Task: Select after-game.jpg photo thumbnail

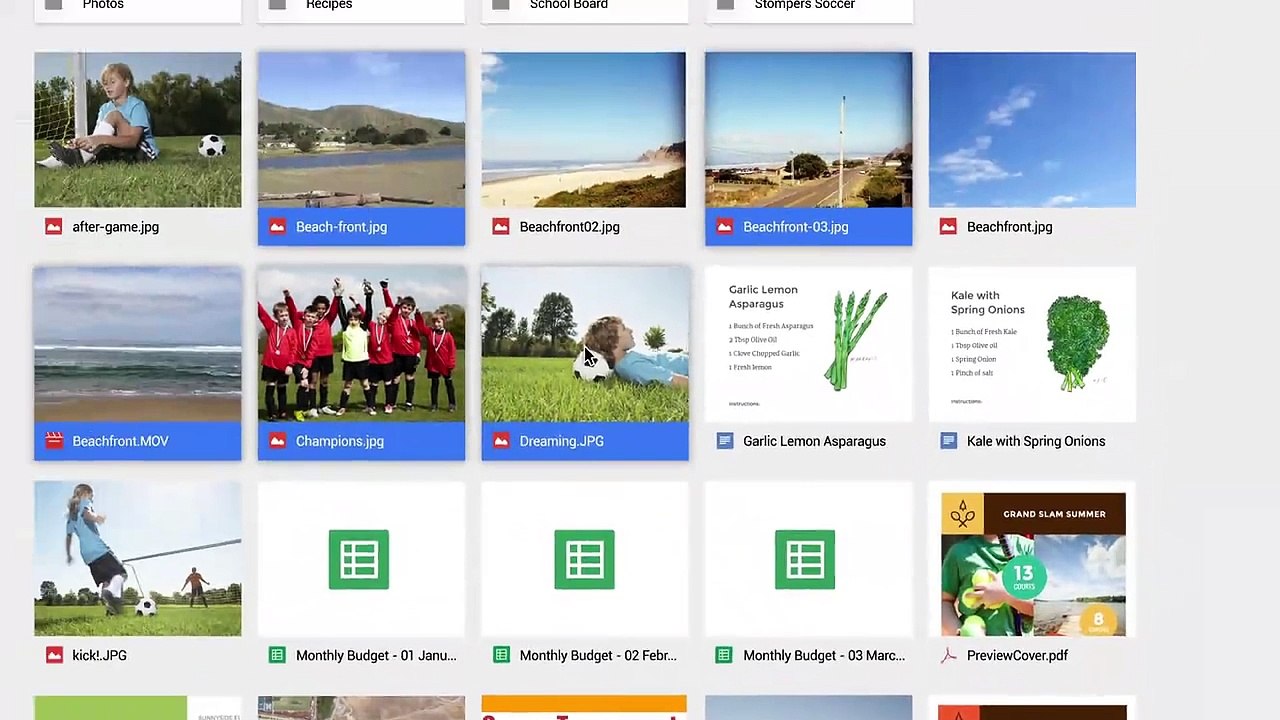Action: coord(138,130)
